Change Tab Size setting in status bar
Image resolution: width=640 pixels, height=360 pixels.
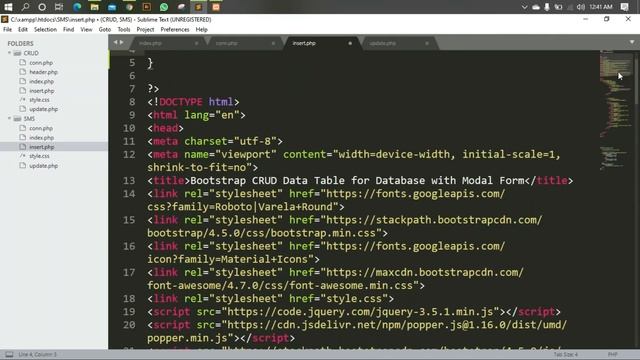pos(566,354)
